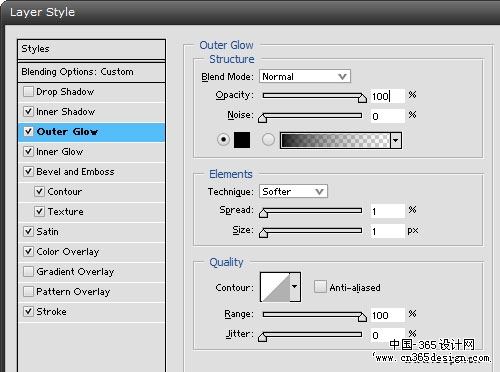Enable the Pattern Overlay checkbox
500x372 pixels.
[x=28, y=291]
